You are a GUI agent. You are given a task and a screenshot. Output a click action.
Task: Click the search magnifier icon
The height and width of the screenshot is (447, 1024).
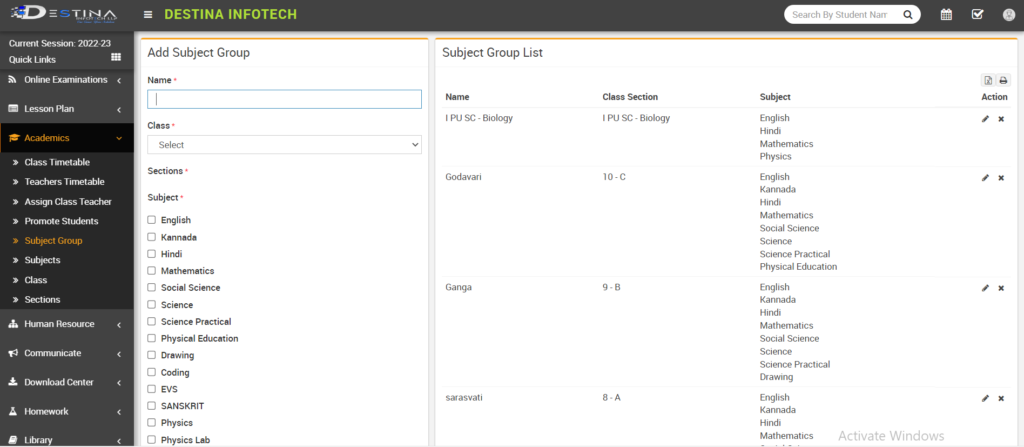pyautogui.click(x=908, y=15)
